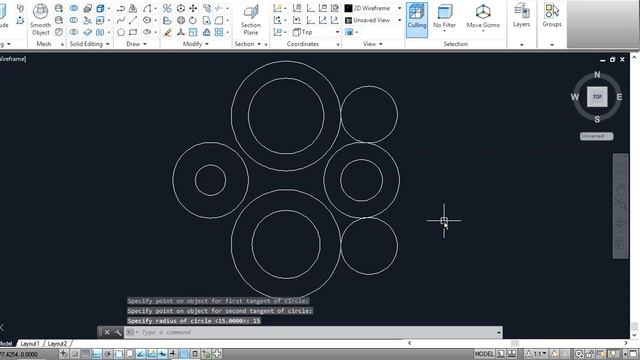Select the 3D Rotate modify tool
640x360 pixels.
tap(181, 20)
